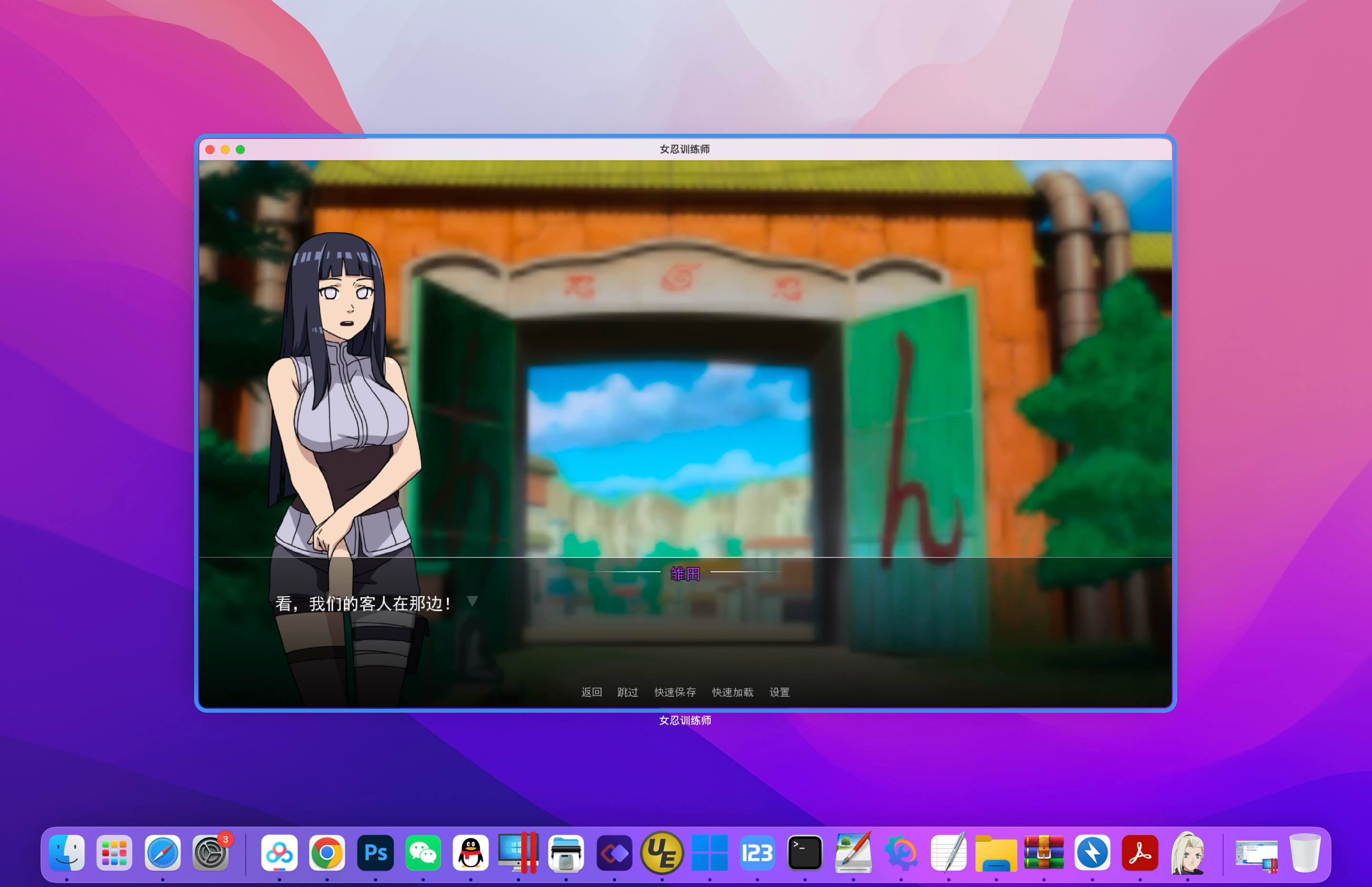Open Launchpad from the dock

(114, 852)
